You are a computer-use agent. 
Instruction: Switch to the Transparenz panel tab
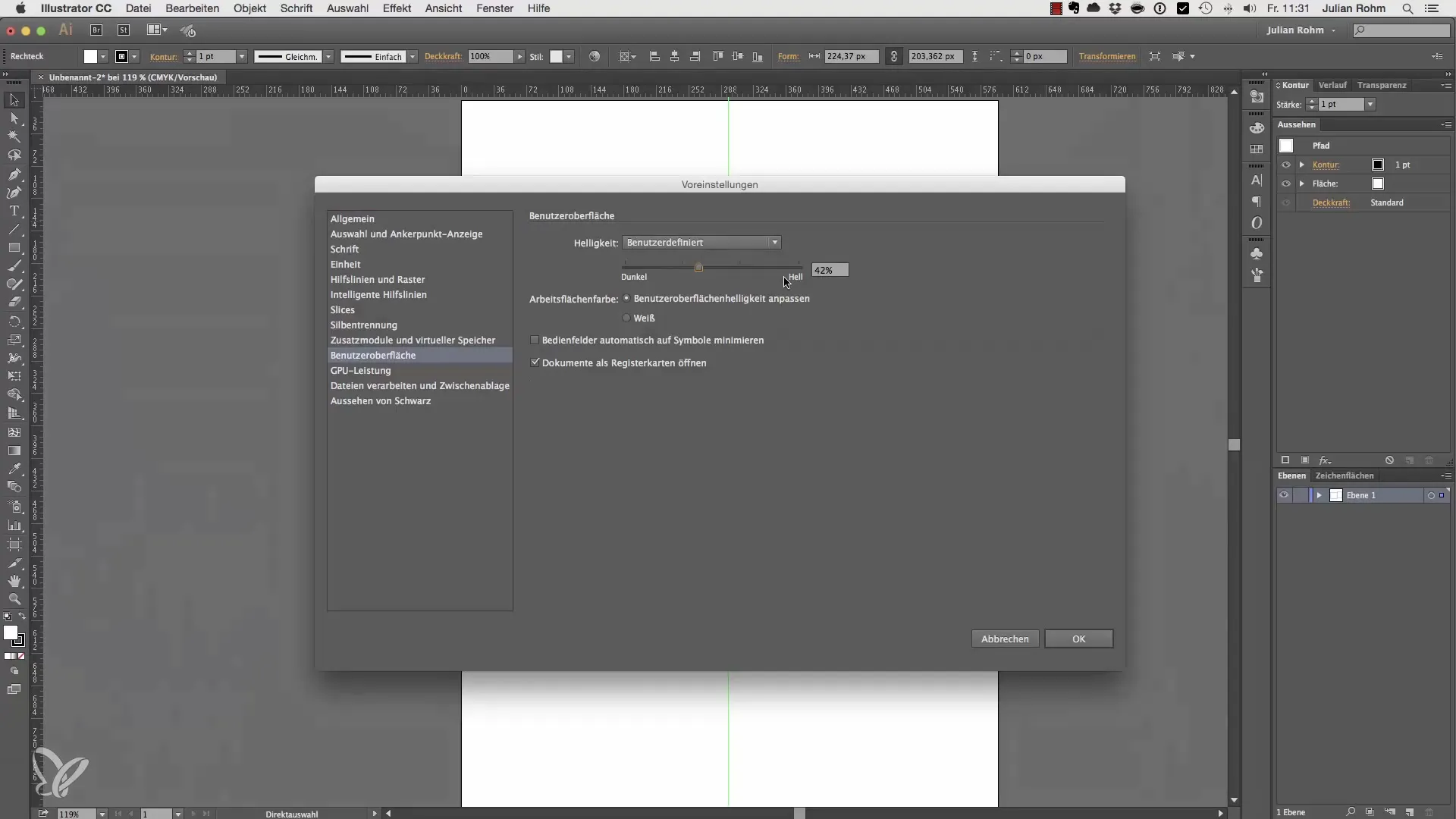(1382, 85)
